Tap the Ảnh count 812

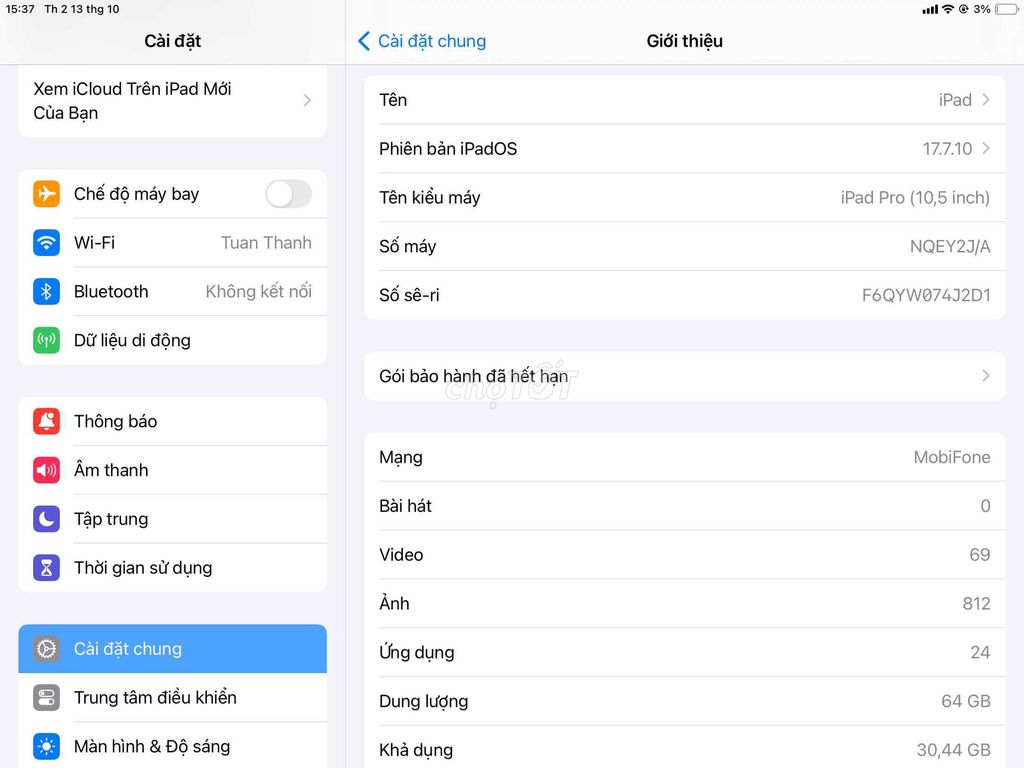point(976,603)
